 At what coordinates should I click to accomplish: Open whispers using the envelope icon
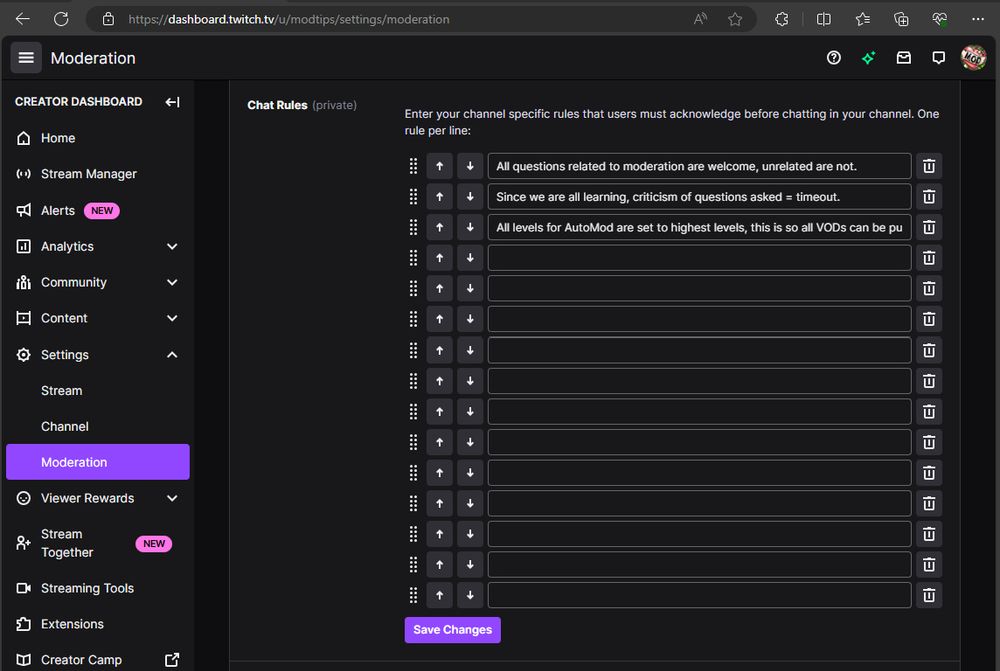coord(903,58)
